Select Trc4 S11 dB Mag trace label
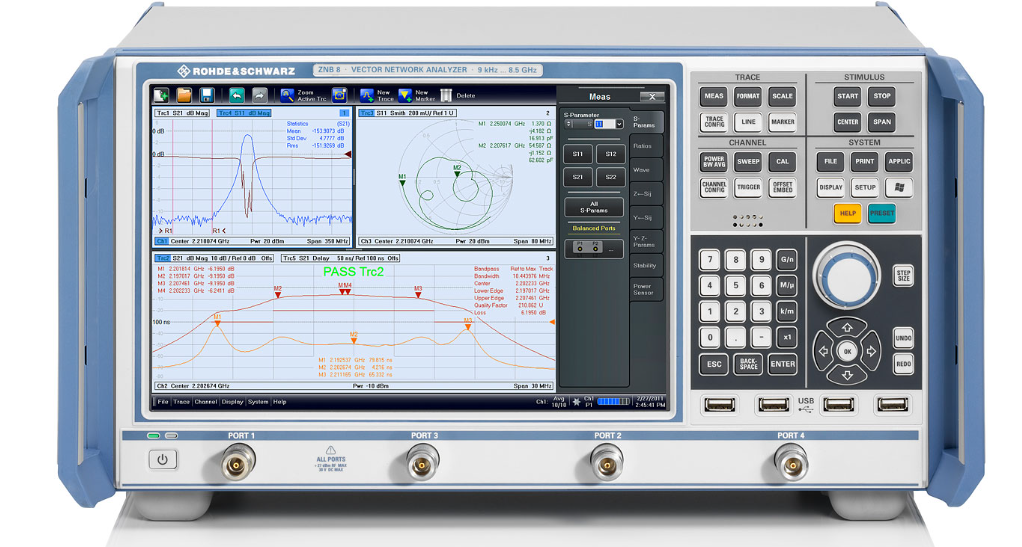Viewport: 1022px width, 547px height. point(244,113)
